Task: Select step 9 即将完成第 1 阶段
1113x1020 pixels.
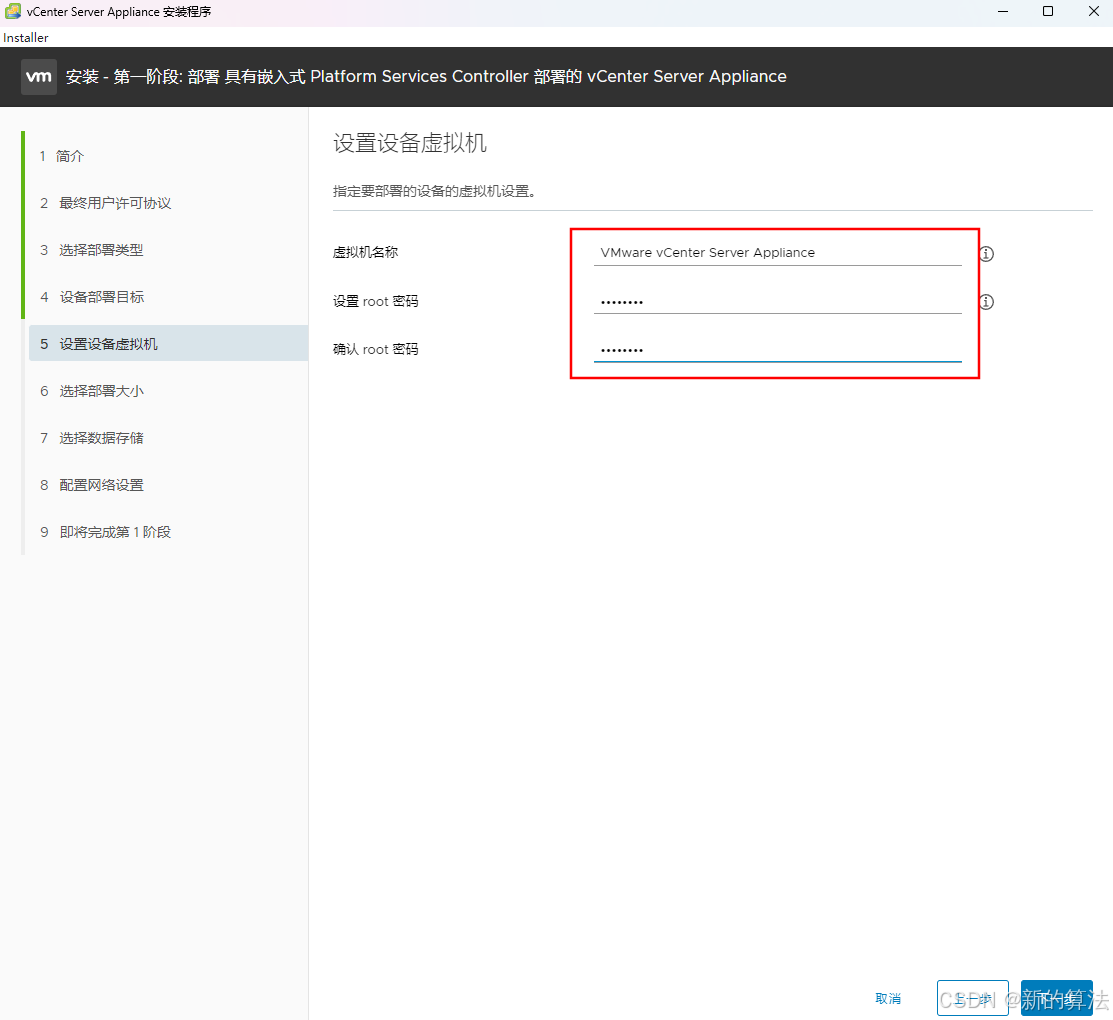Action: point(106,532)
